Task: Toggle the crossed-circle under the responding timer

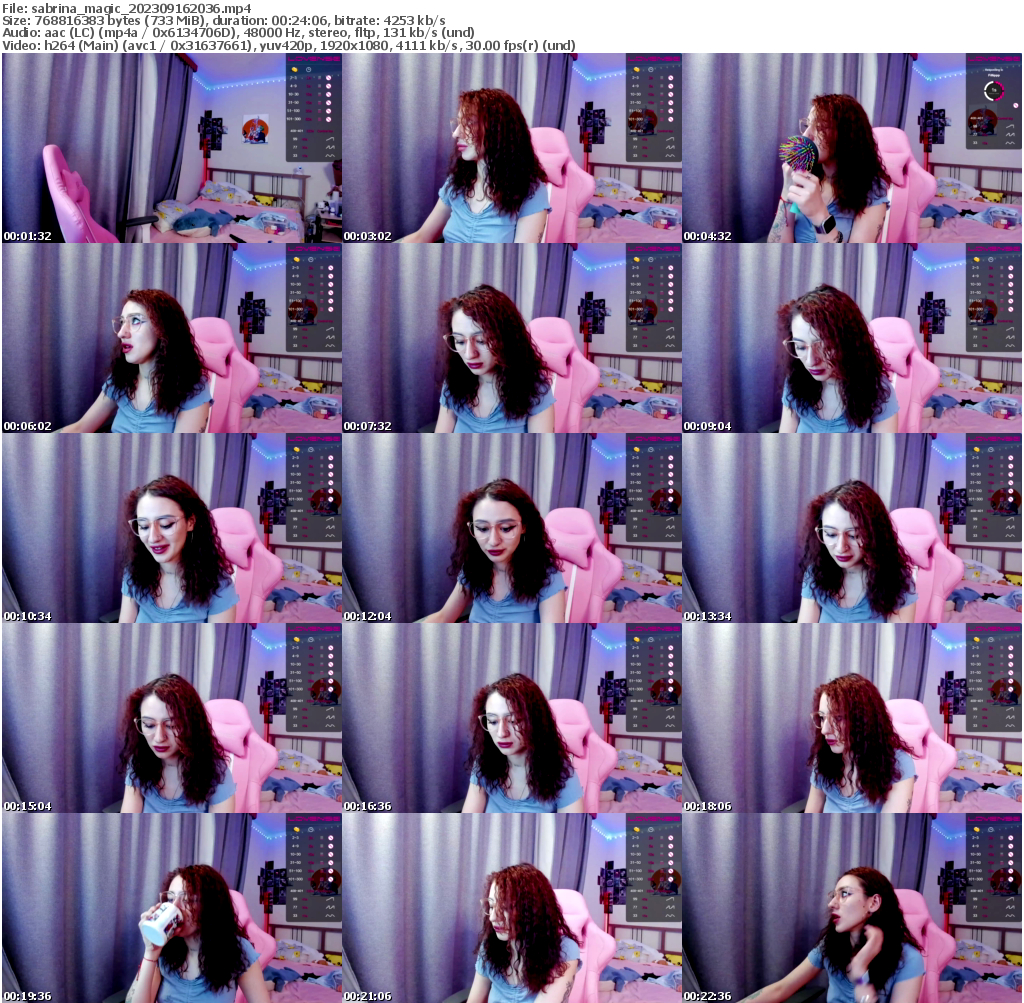Action: [1016, 105]
